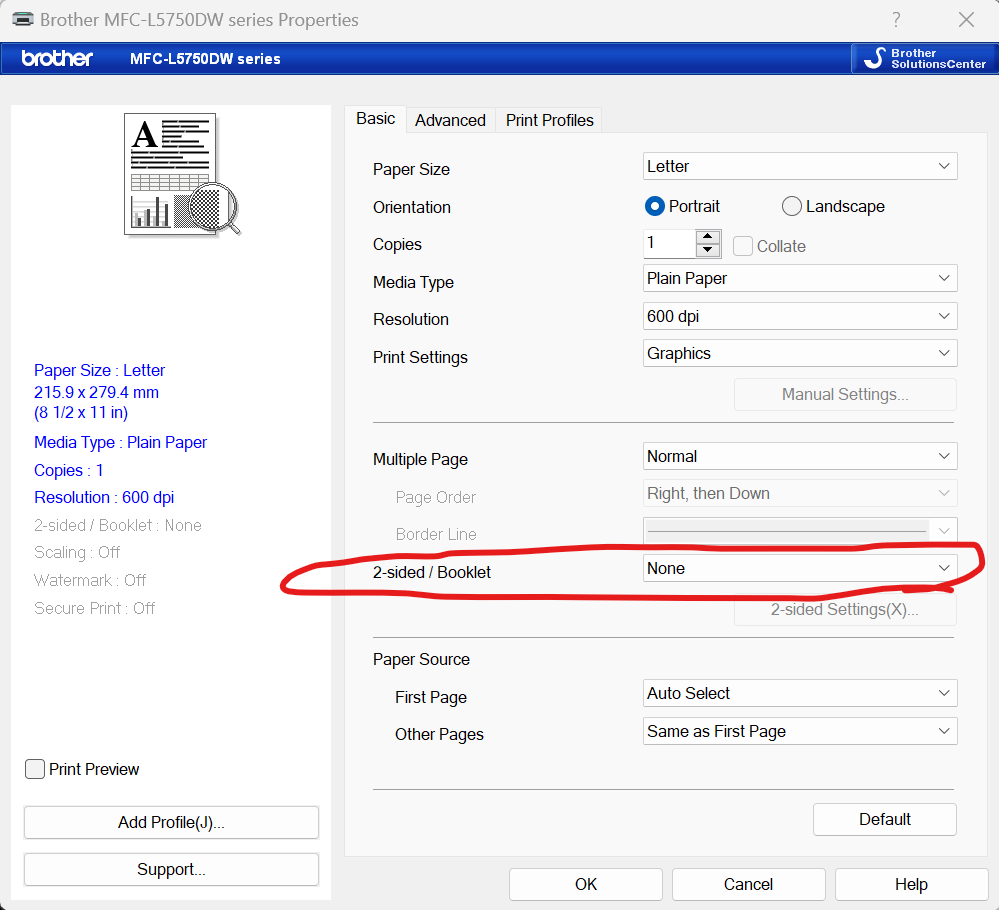Click the question mark help icon
This screenshot has height=910, width=999.
tap(896, 20)
